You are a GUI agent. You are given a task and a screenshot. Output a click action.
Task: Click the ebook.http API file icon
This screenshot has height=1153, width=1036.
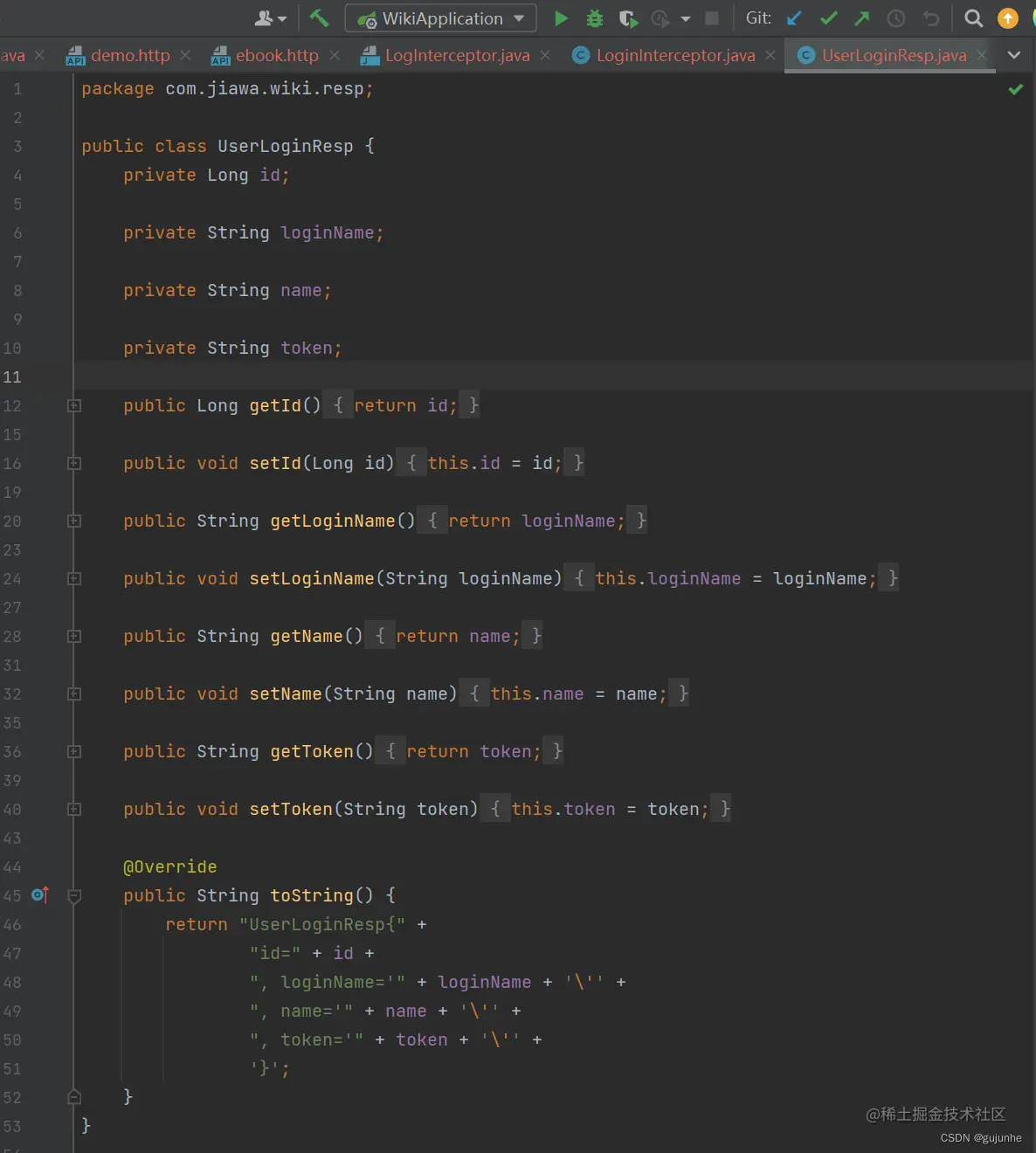[221, 56]
